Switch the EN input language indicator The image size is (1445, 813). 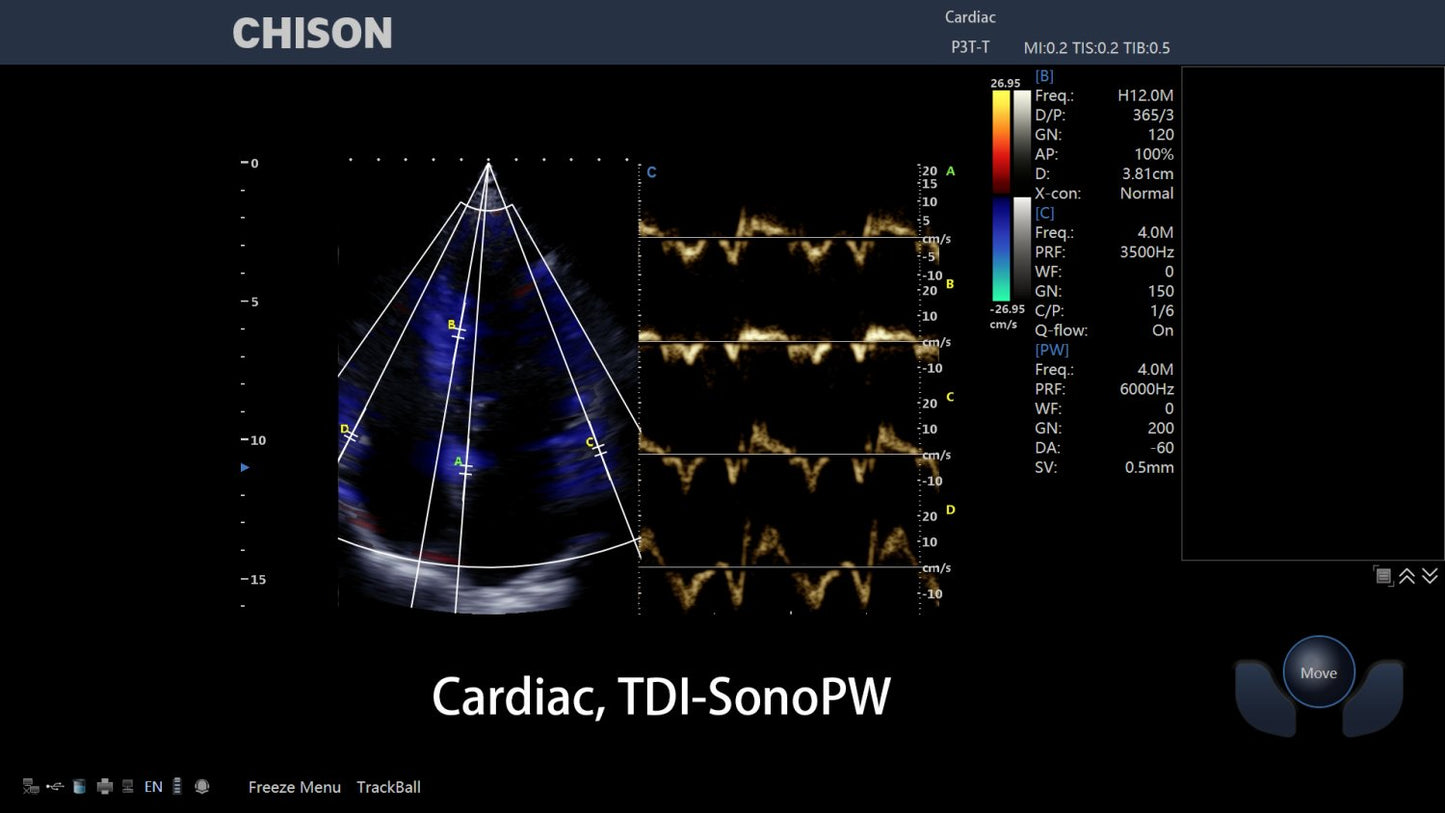(x=153, y=787)
